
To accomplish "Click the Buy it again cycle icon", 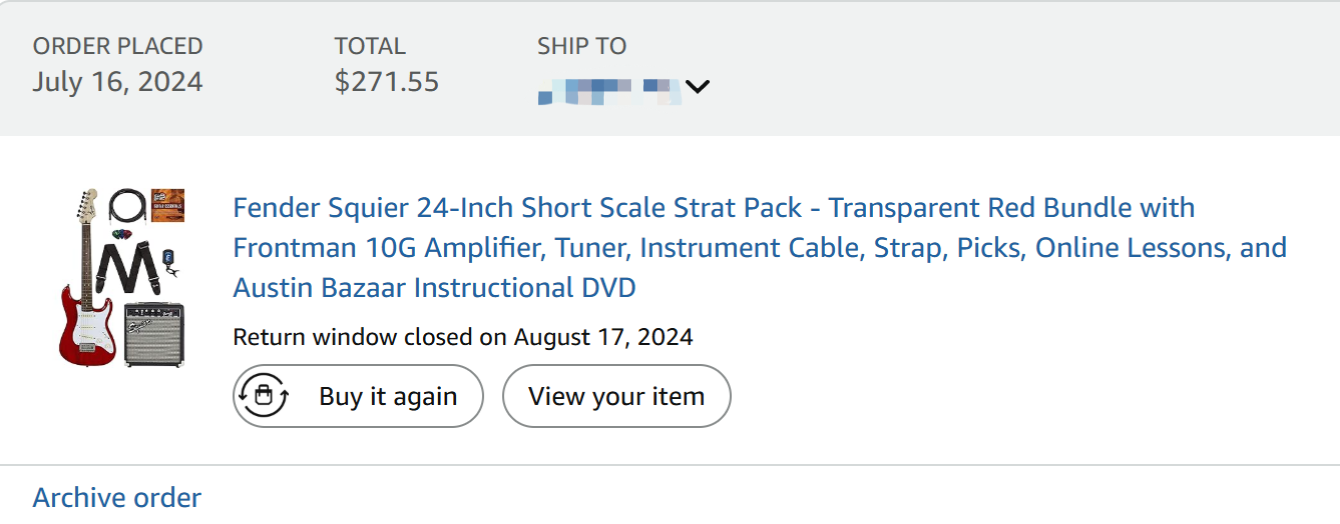I will (263, 396).
